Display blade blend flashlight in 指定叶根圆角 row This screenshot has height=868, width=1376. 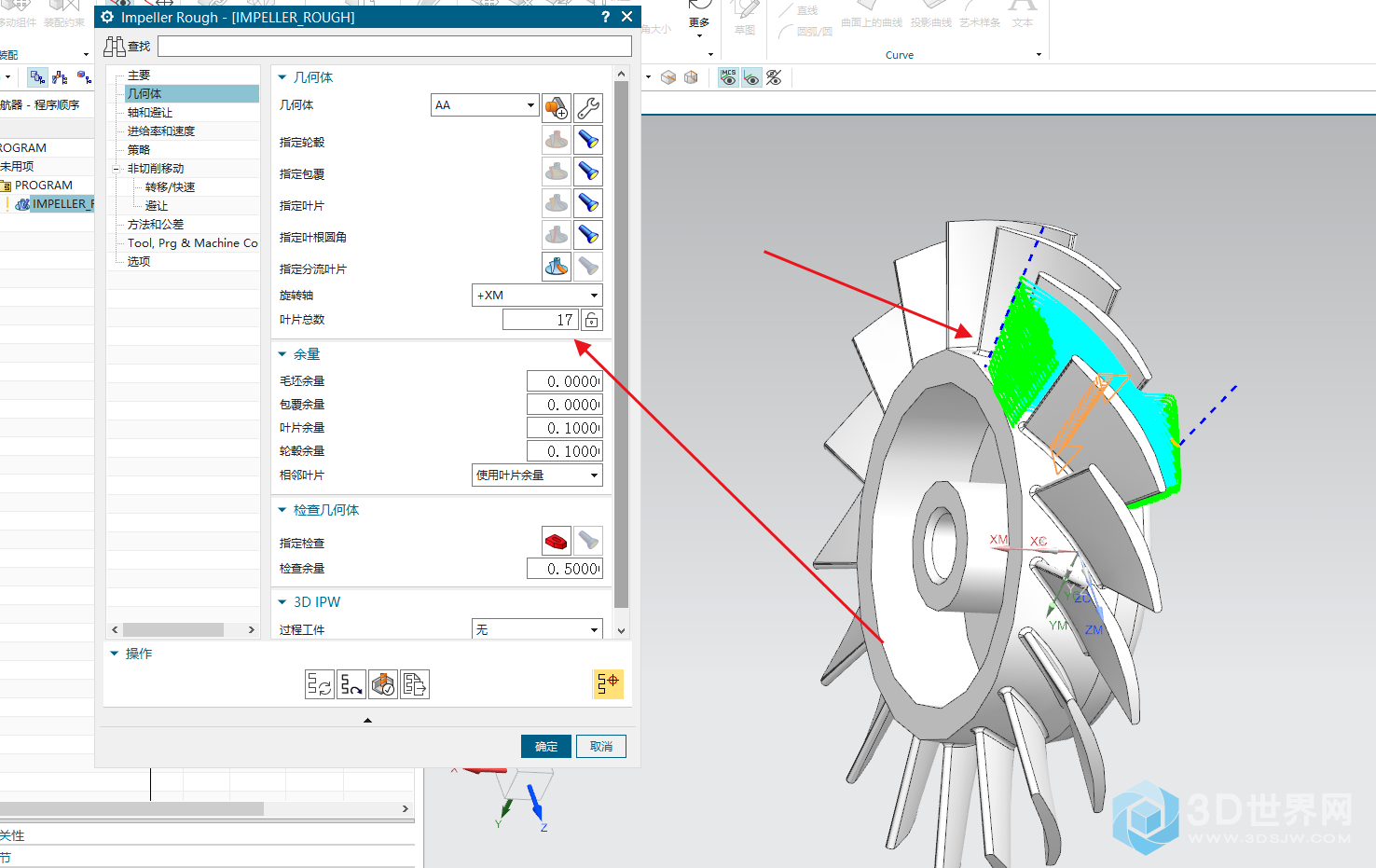point(588,236)
